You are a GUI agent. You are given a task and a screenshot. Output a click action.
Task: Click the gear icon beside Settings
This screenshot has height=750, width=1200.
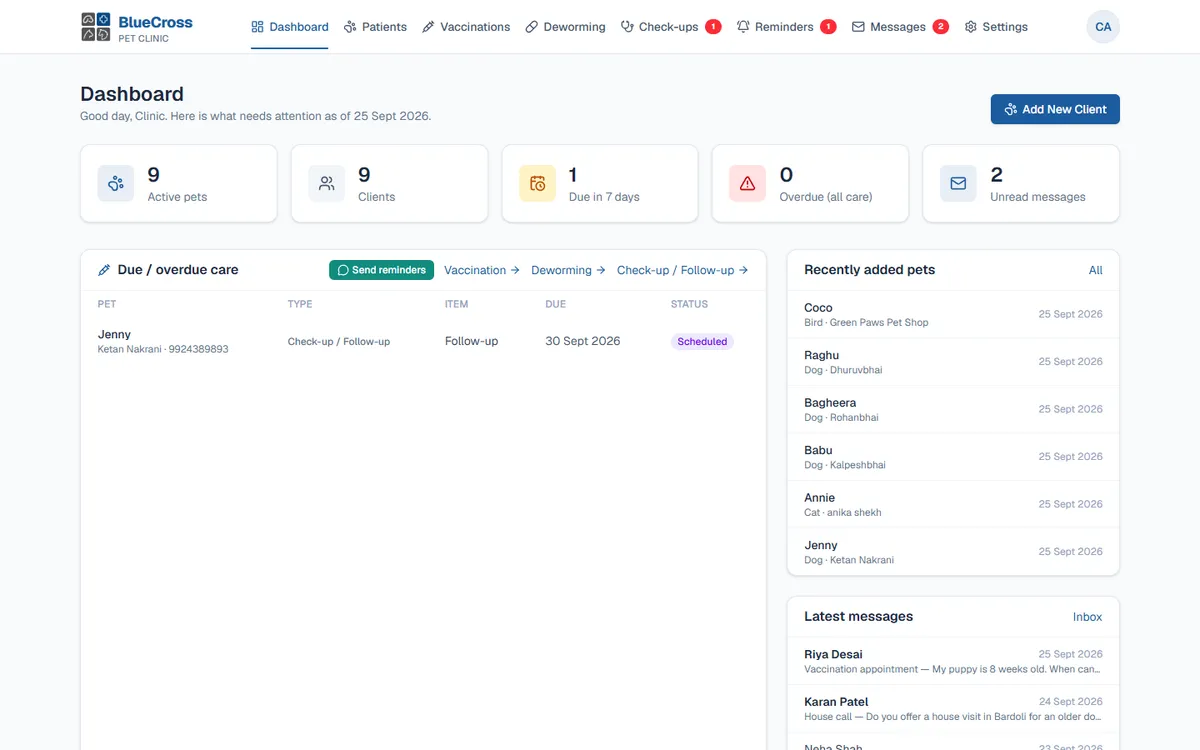[970, 27]
